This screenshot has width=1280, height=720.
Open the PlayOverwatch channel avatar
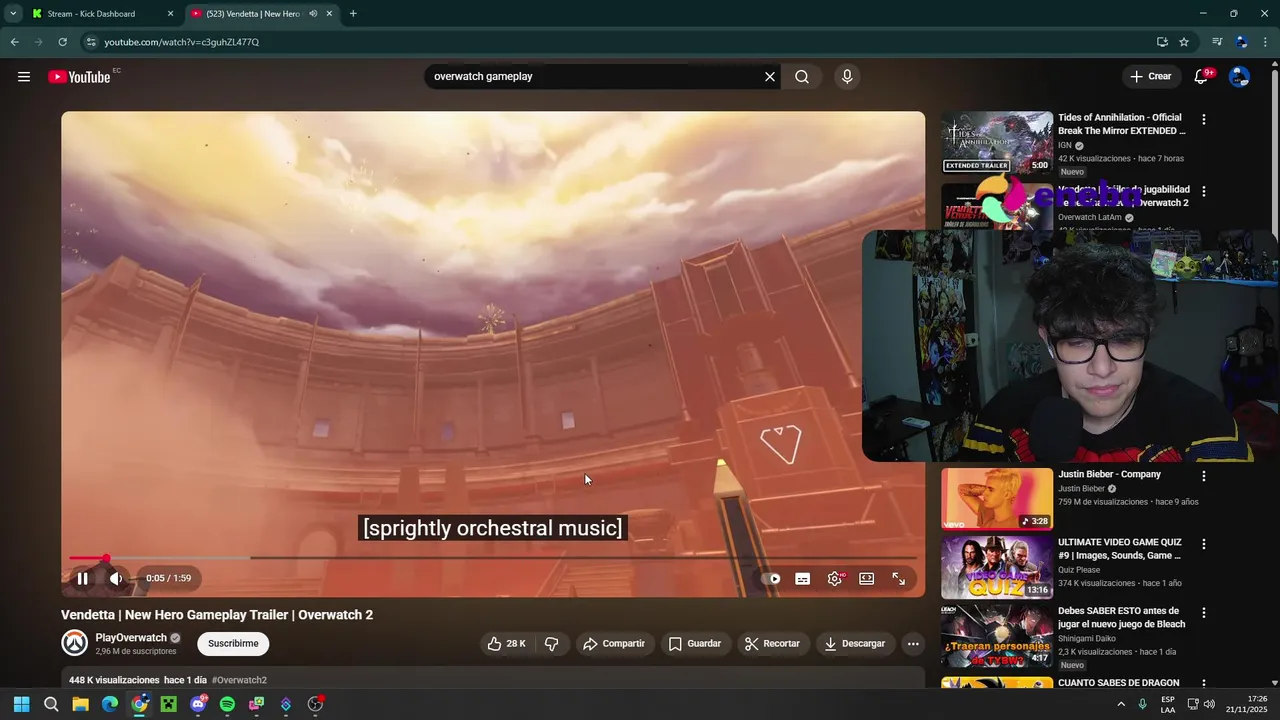[x=75, y=643]
